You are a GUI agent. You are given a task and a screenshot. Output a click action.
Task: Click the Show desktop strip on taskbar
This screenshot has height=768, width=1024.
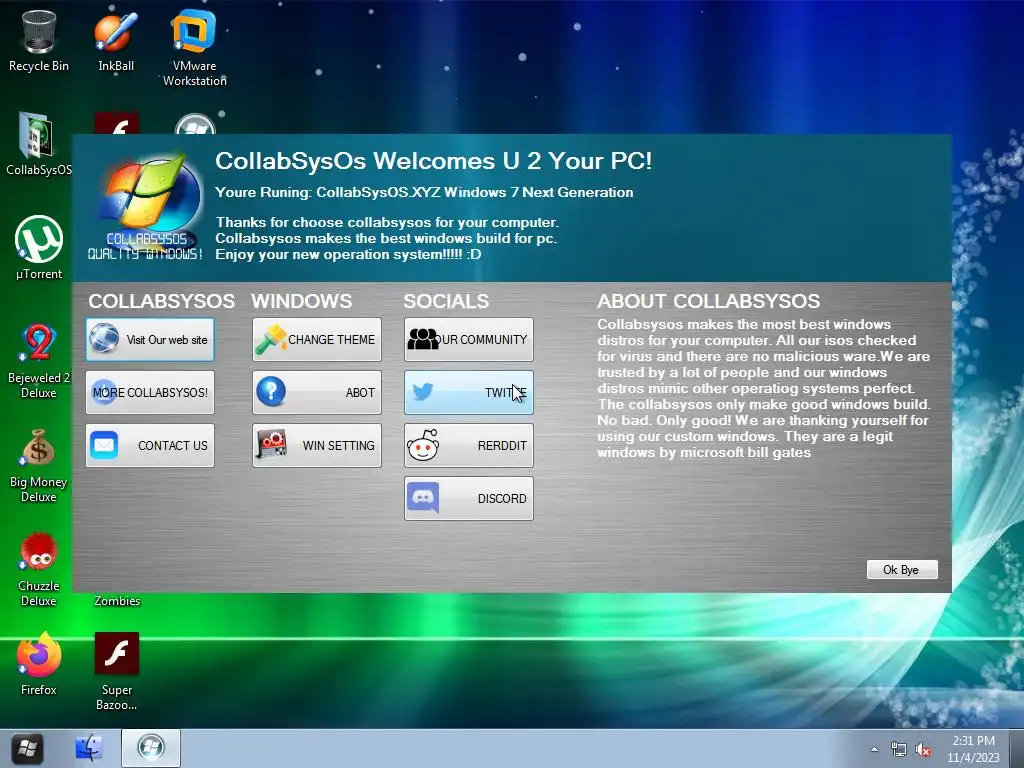[x=1018, y=748]
